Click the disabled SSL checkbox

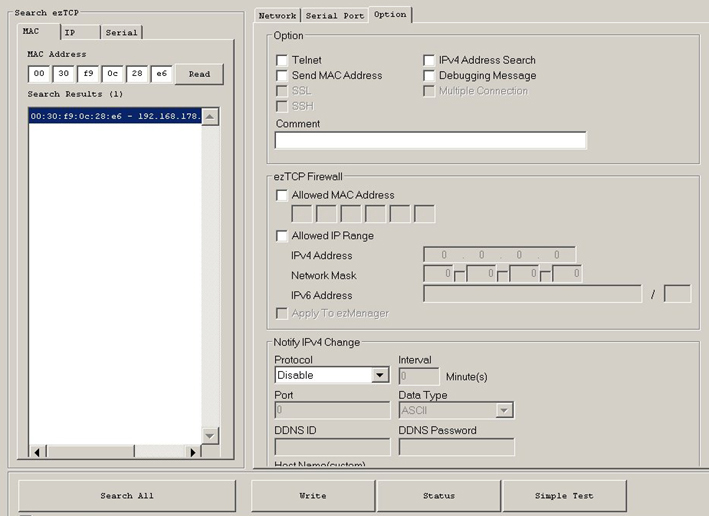click(282, 91)
